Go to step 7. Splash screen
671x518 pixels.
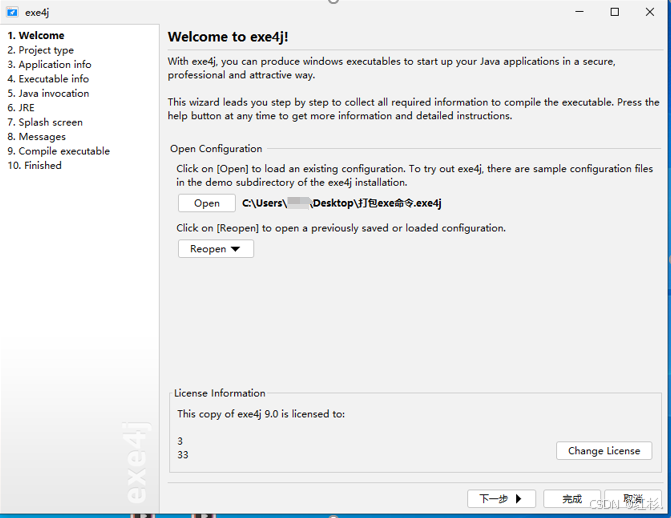(x=45, y=122)
